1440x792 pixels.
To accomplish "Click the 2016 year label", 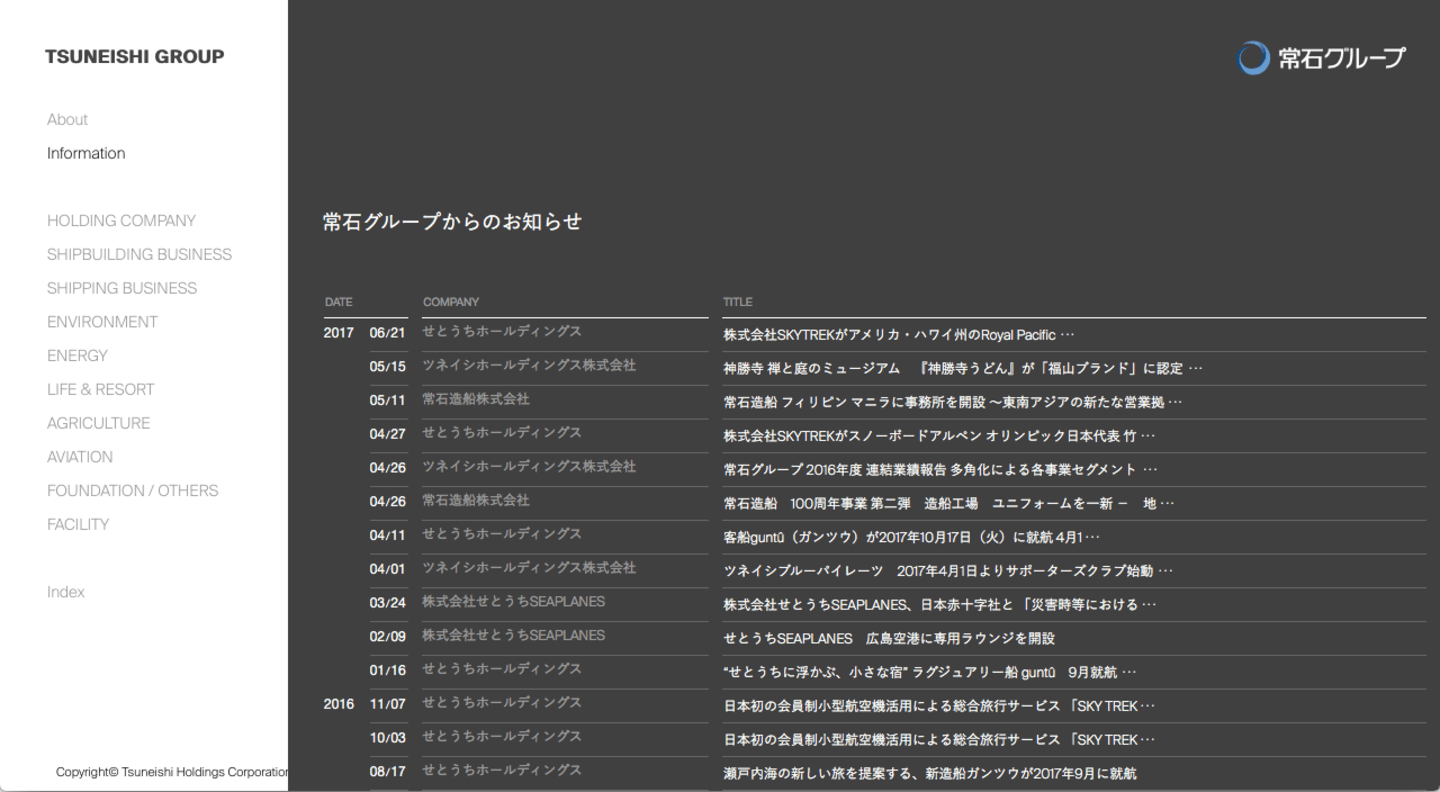I will (339, 704).
